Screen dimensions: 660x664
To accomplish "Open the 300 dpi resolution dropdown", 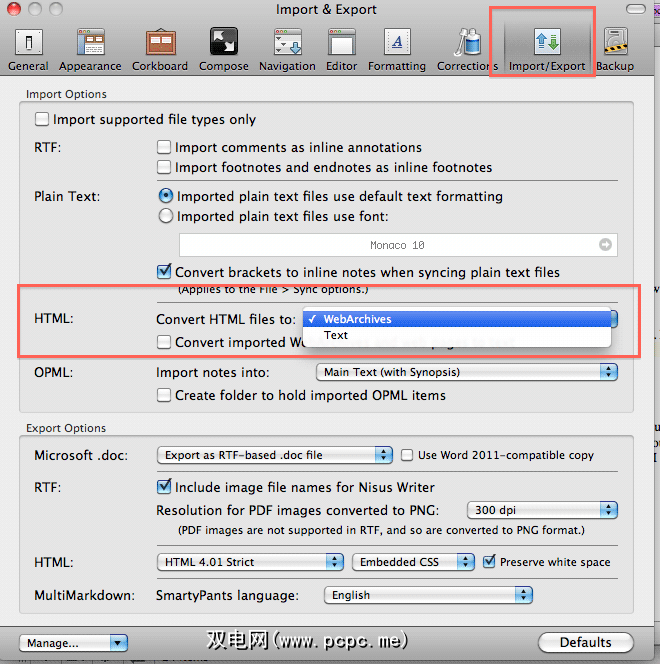I will coord(542,510).
